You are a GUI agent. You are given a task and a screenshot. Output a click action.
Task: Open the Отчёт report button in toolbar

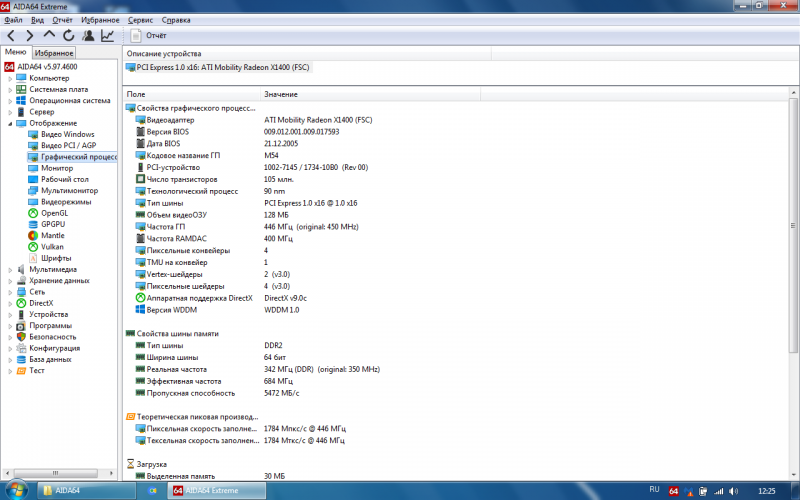click(x=148, y=35)
